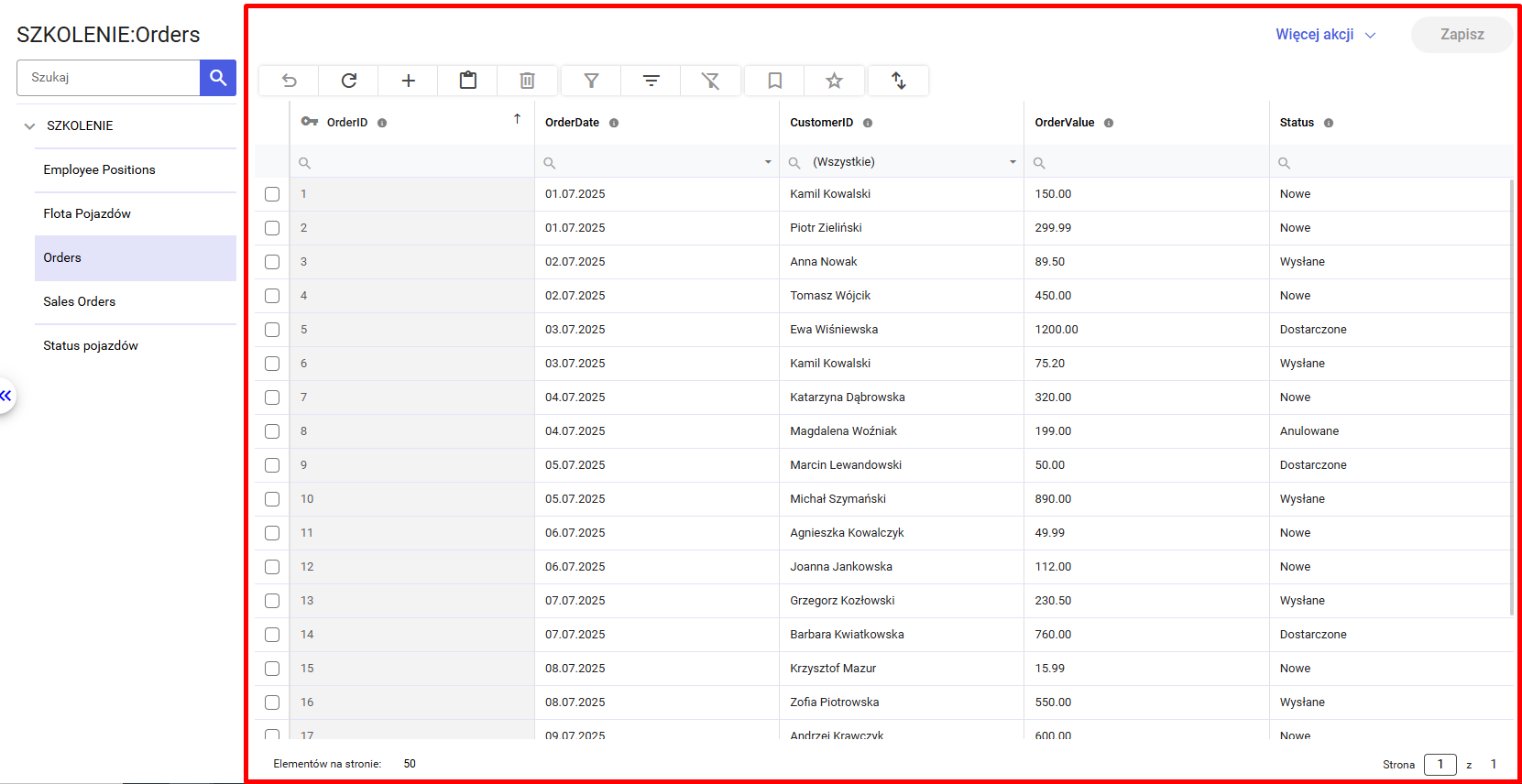Click the bookmark toolbar icon
Image resolution: width=1522 pixels, height=784 pixels.
coord(775,81)
